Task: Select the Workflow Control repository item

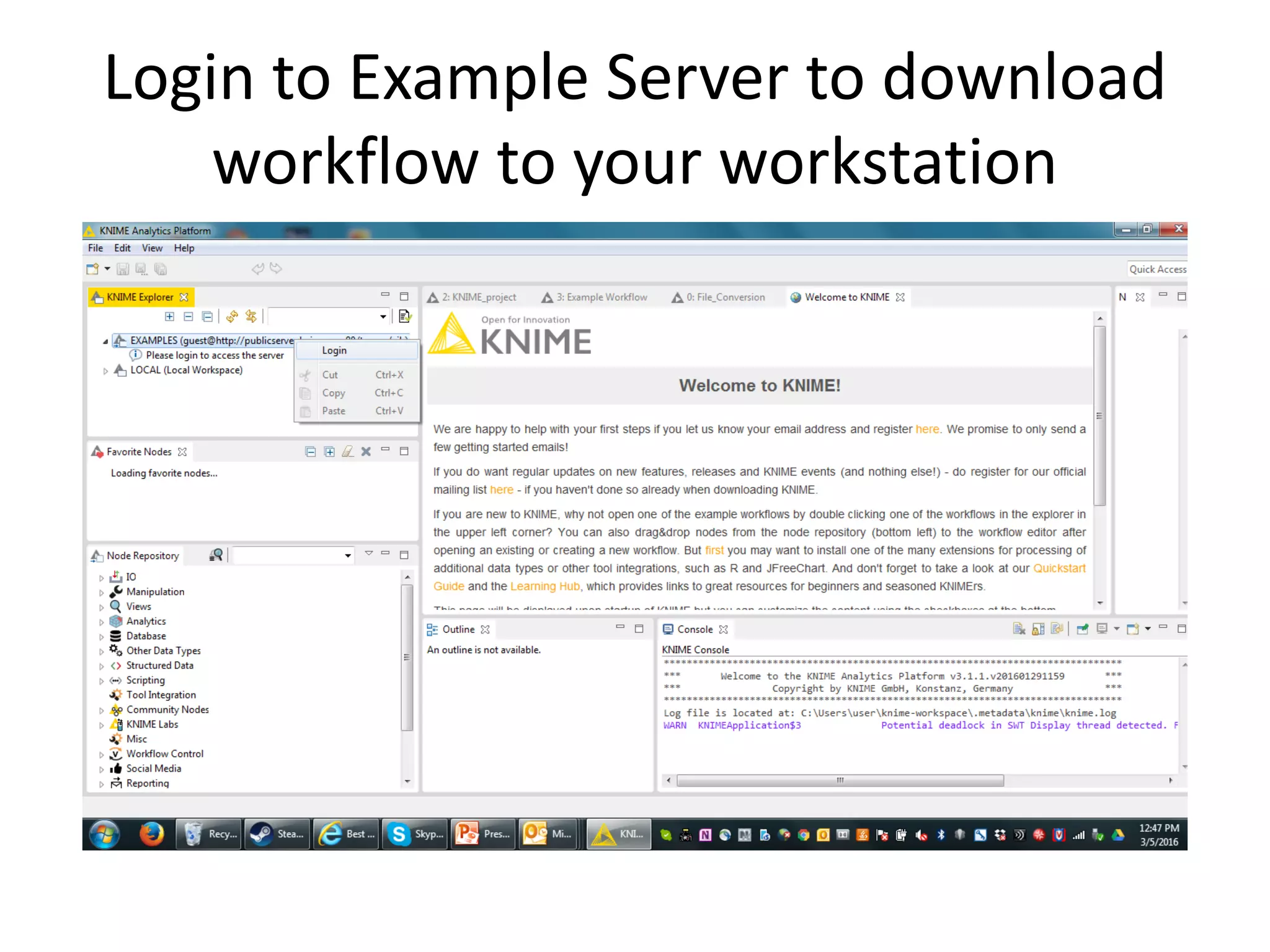Action: tap(164, 754)
